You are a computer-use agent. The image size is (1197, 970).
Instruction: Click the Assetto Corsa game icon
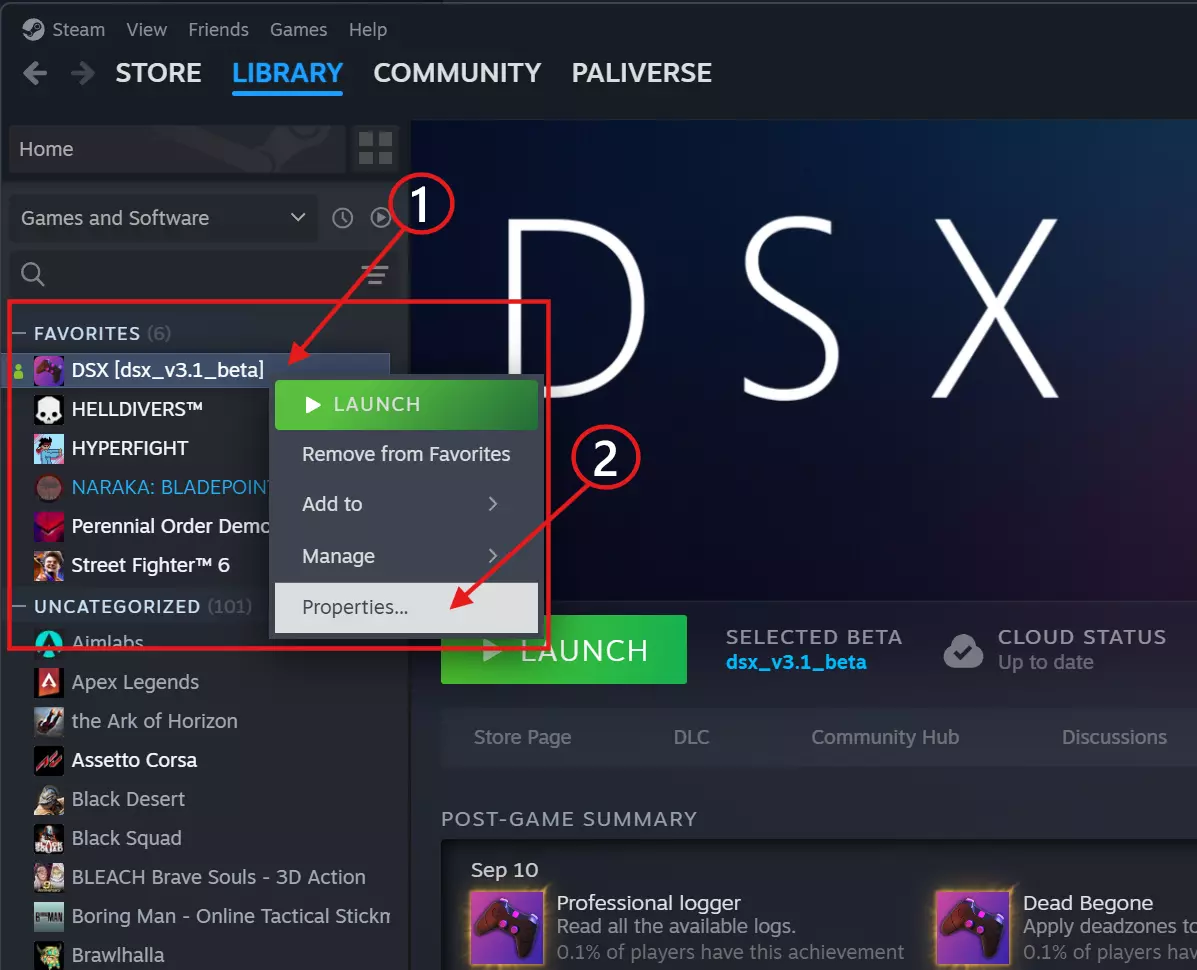point(49,760)
